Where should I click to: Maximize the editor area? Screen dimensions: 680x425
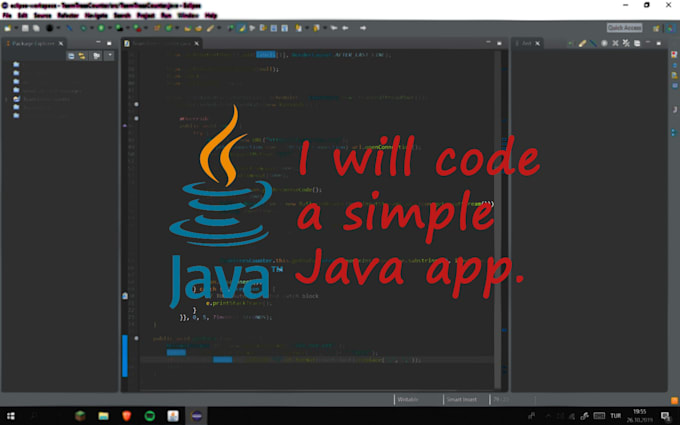coord(499,43)
